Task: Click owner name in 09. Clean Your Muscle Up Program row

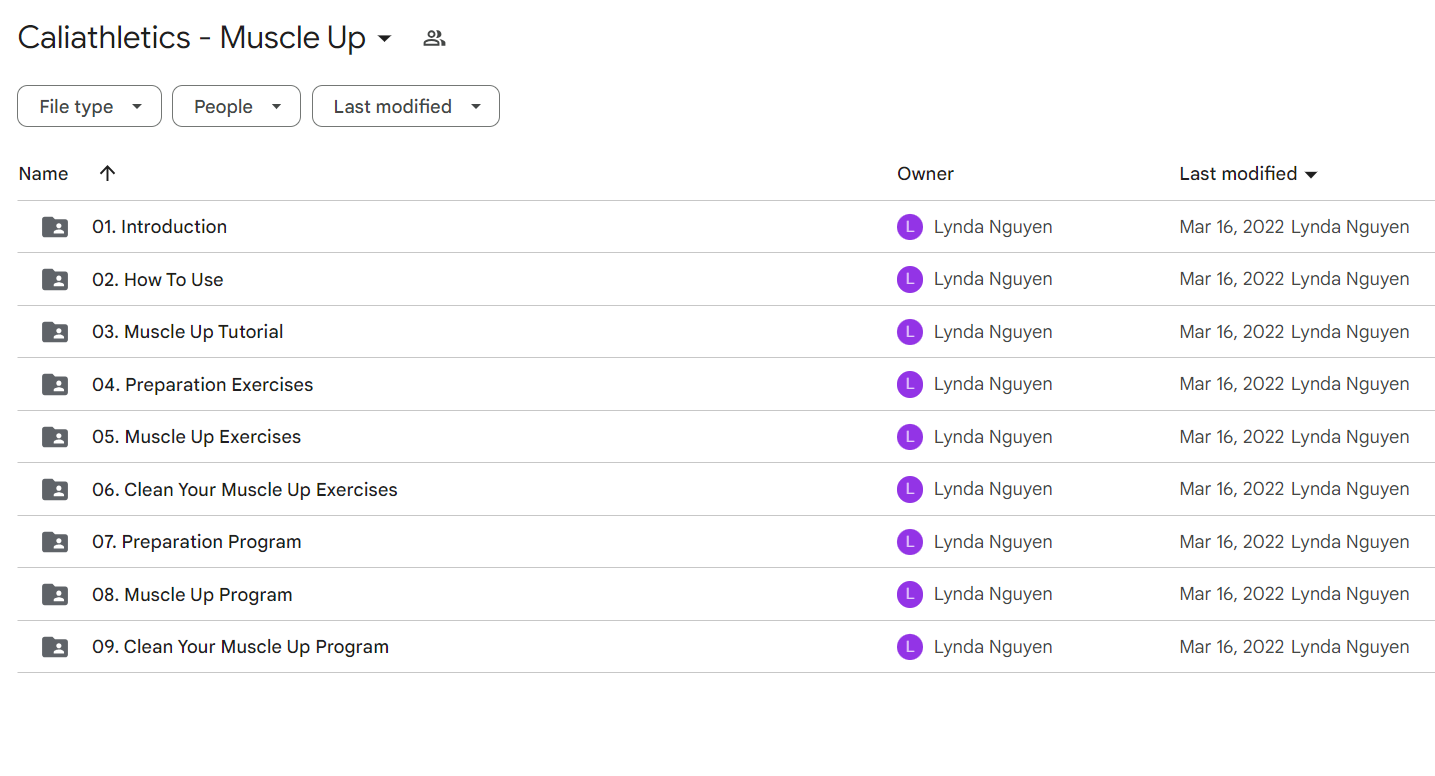Action: tap(993, 647)
